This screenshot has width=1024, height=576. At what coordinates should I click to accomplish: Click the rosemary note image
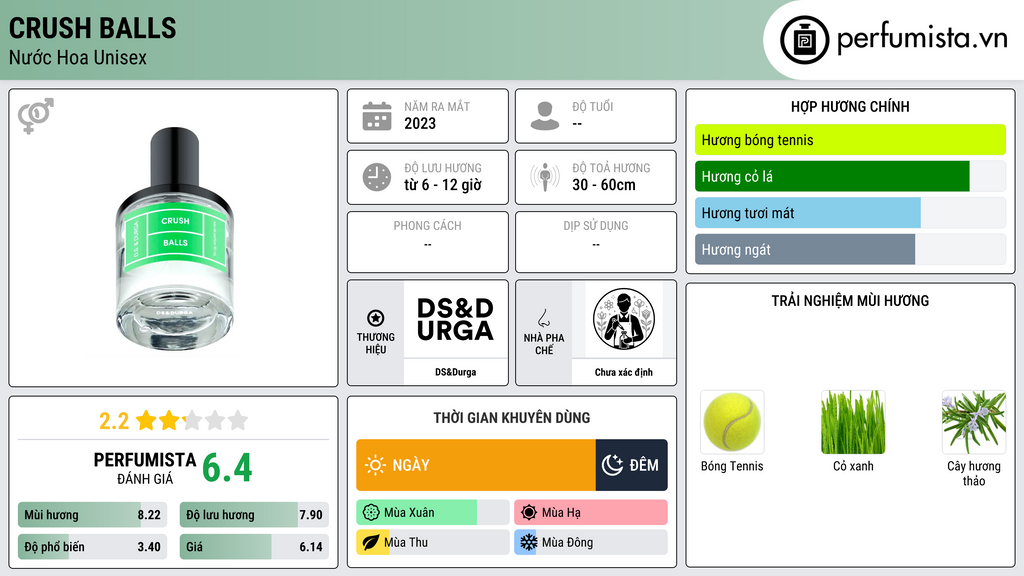click(x=974, y=422)
